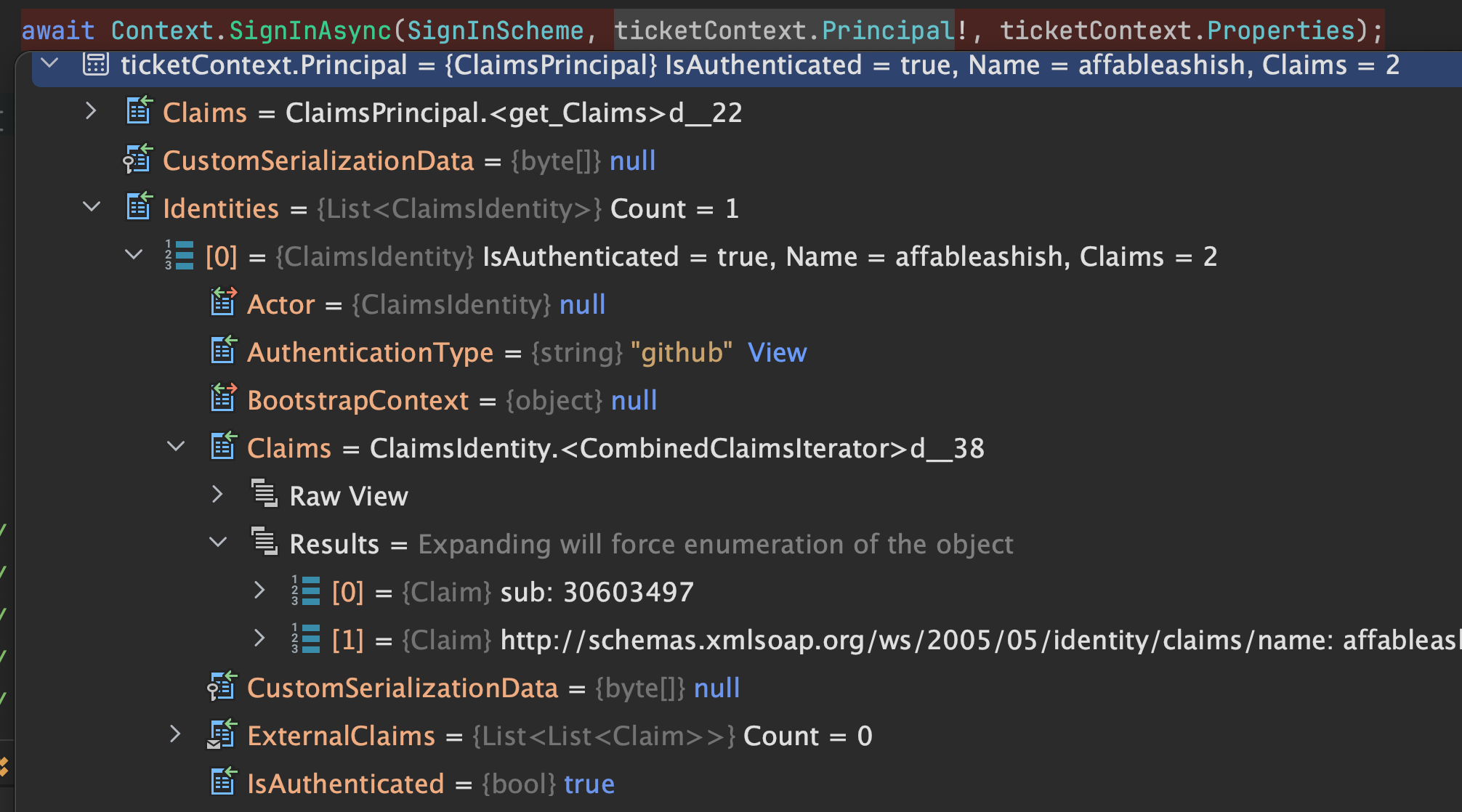Click the field icon beside CustomSerializationData

138,160
